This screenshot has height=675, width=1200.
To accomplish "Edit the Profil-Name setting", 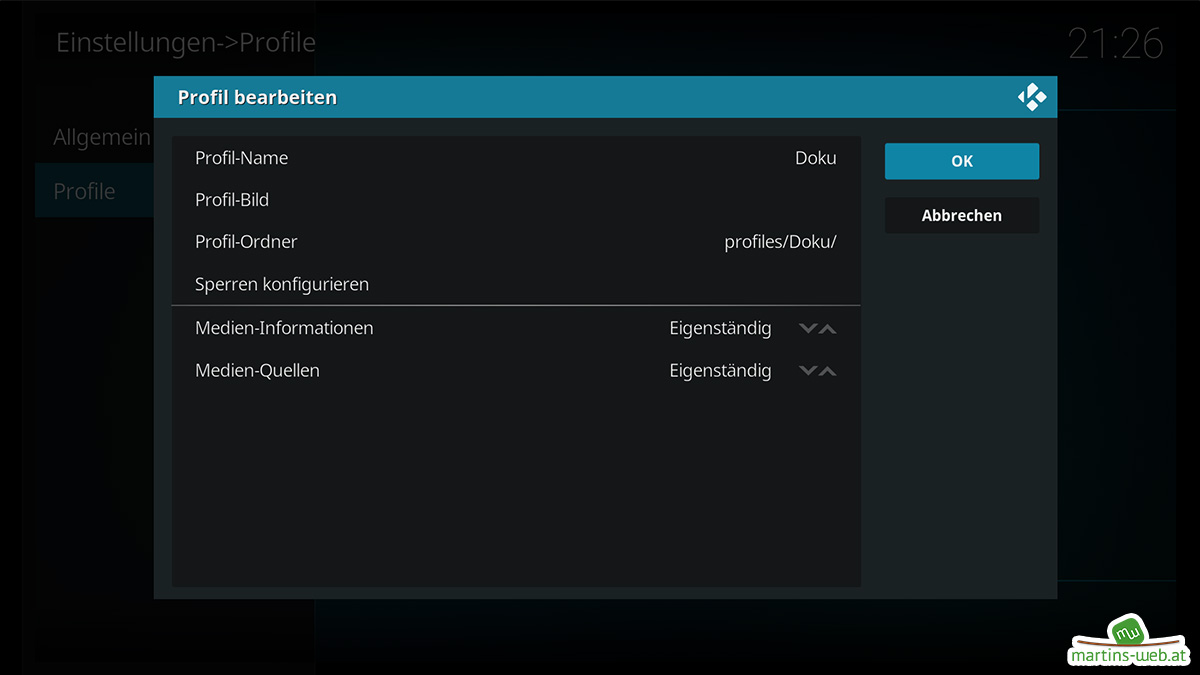I will click(516, 158).
